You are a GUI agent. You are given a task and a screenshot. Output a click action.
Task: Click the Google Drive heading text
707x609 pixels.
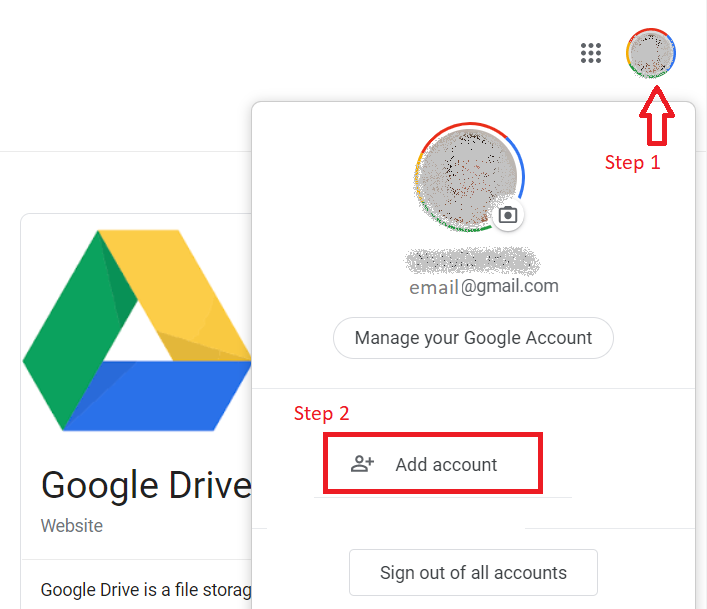pyautogui.click(x=145, y=485)
